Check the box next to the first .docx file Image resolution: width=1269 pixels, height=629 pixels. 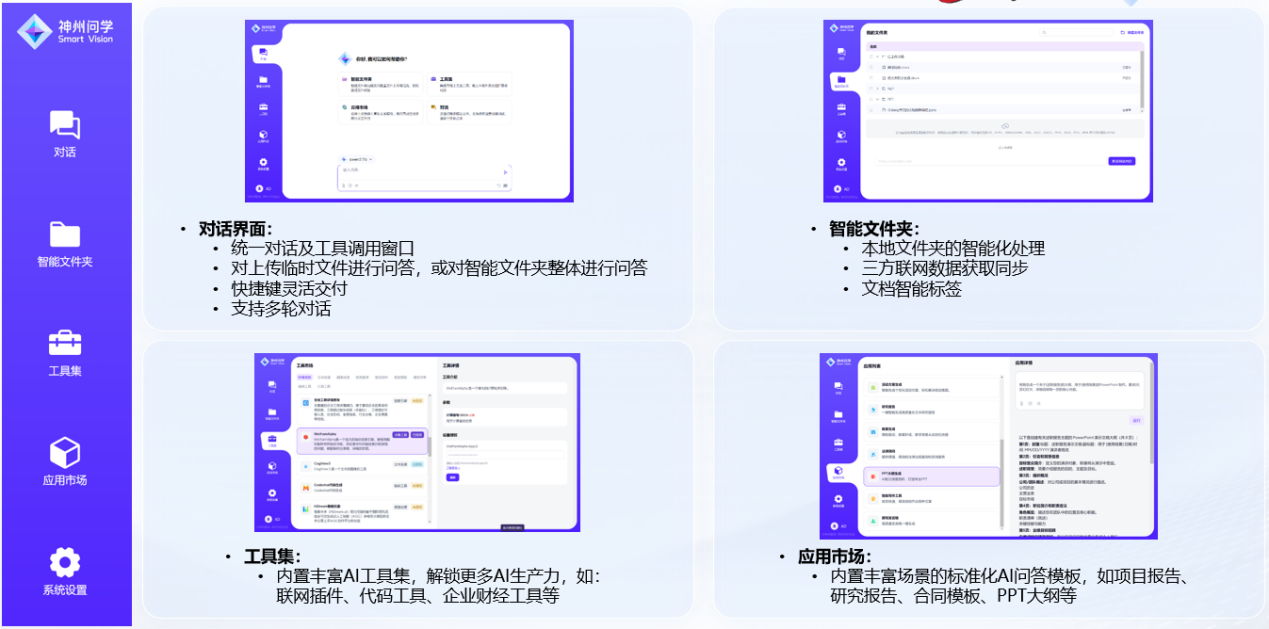click(x=870, y=67)
